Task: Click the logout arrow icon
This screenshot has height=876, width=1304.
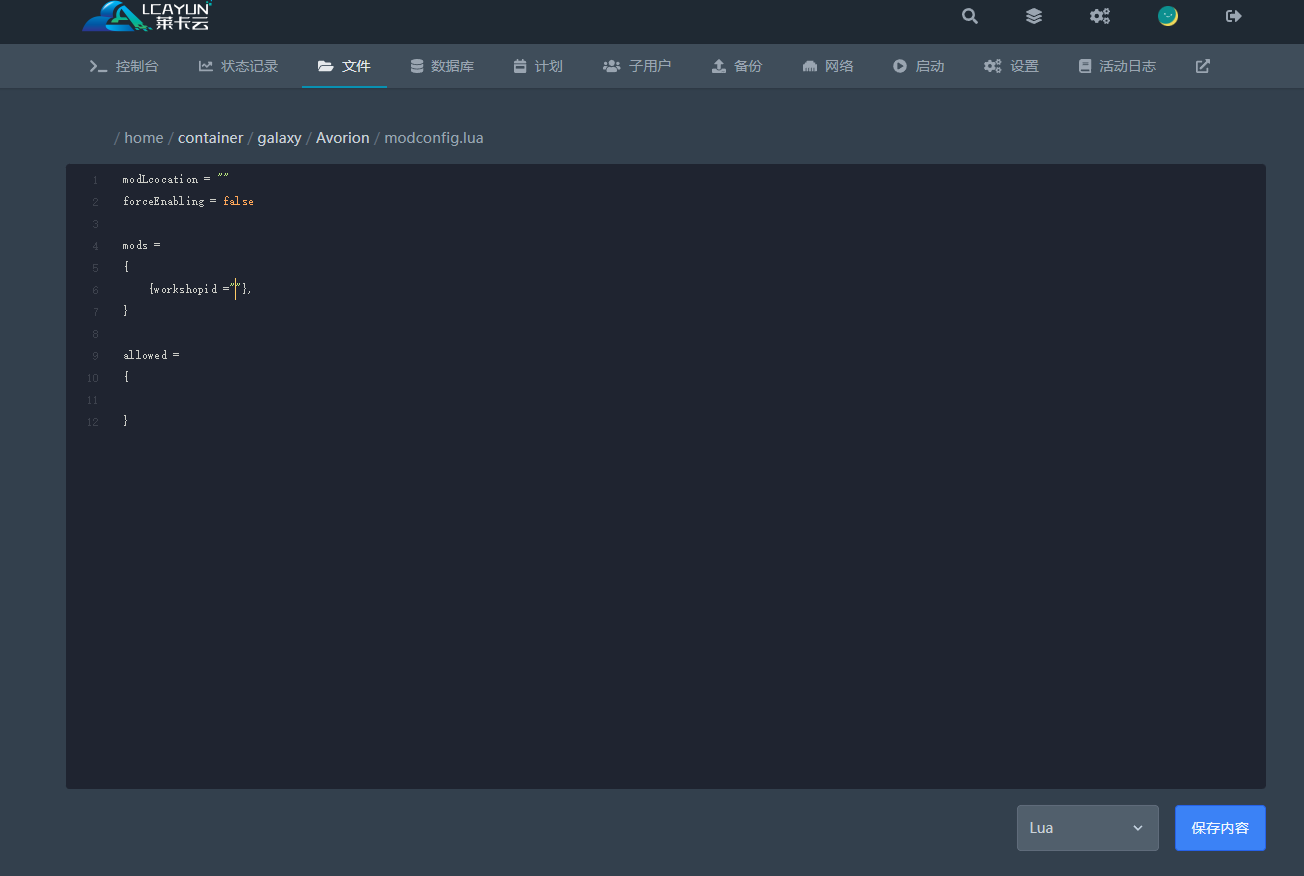Action: pos(1233,16)
